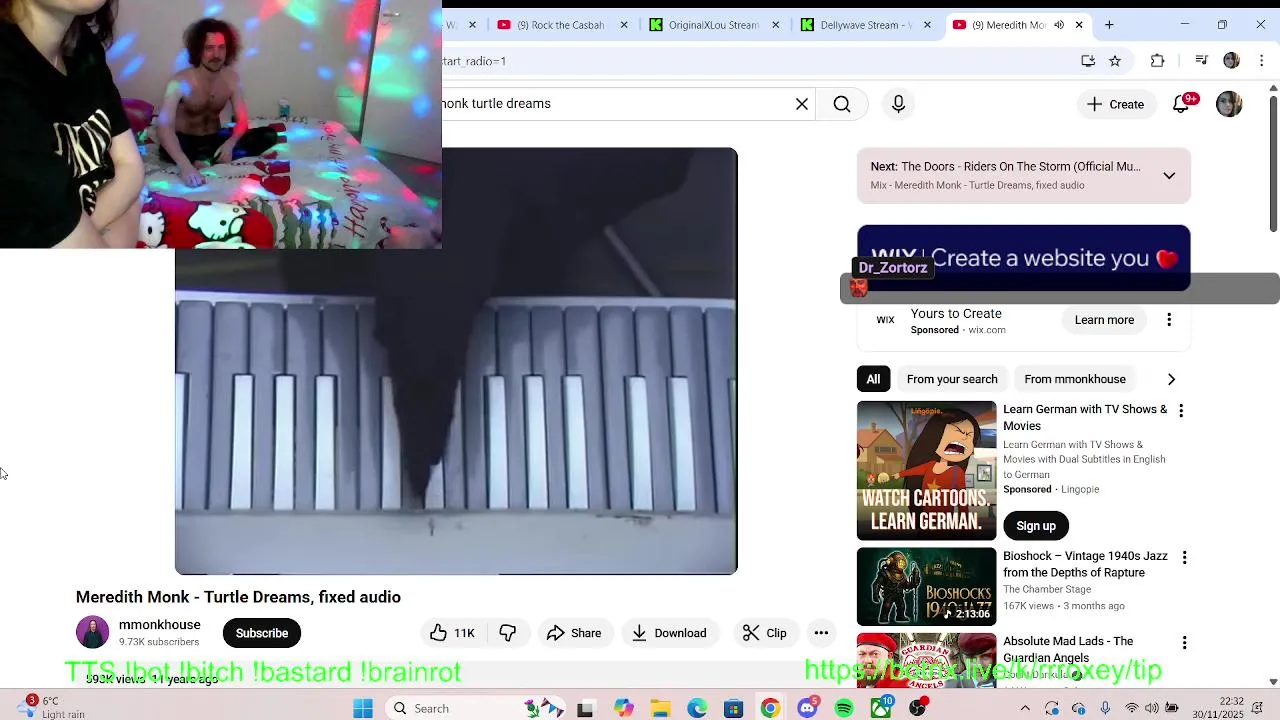Screen dimensions: 1280x720
Task: Open a new Chrome tab
Action: (1109, 25)
